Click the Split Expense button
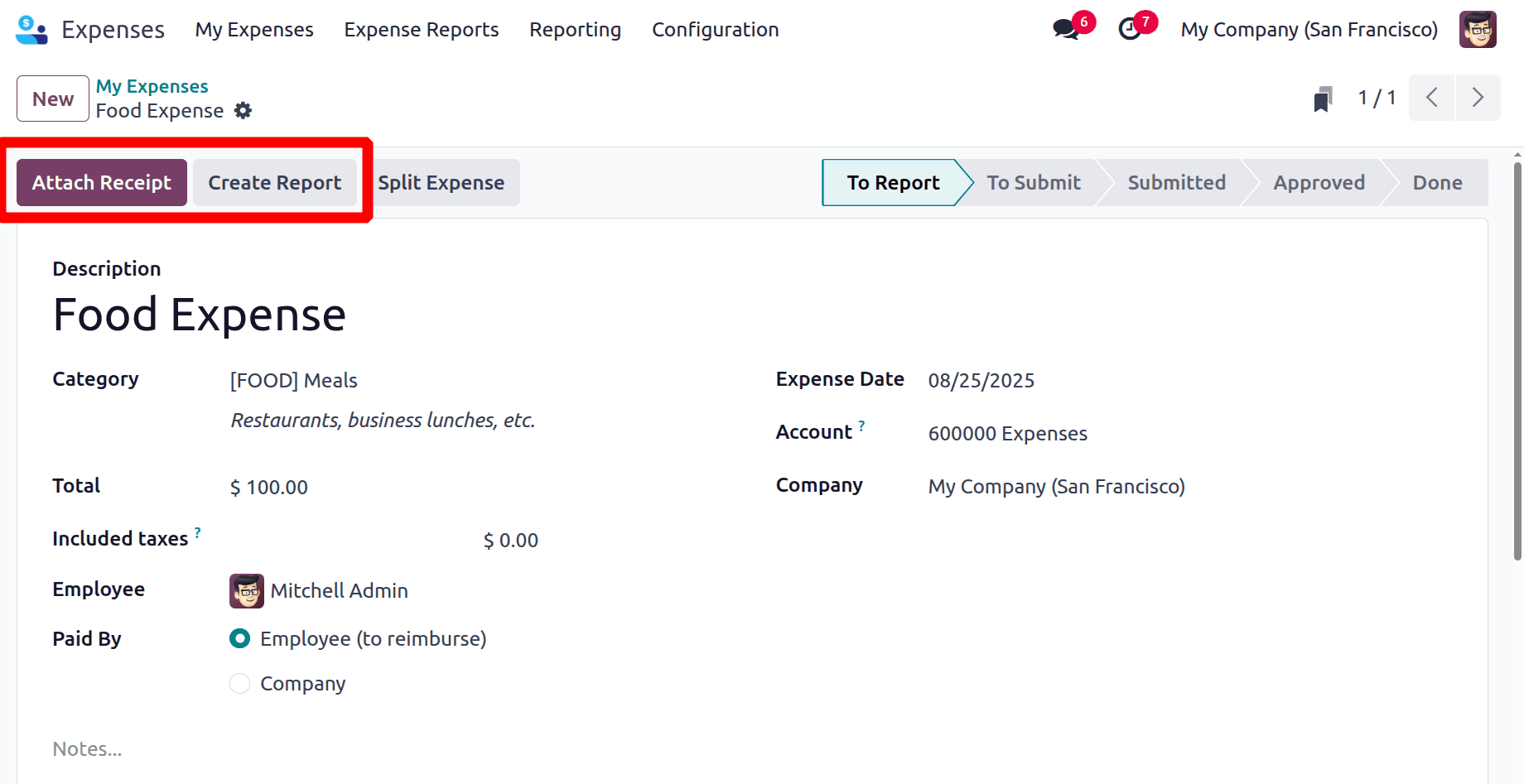Screen dimensions: 1524x784 click(x=441, y=183)
